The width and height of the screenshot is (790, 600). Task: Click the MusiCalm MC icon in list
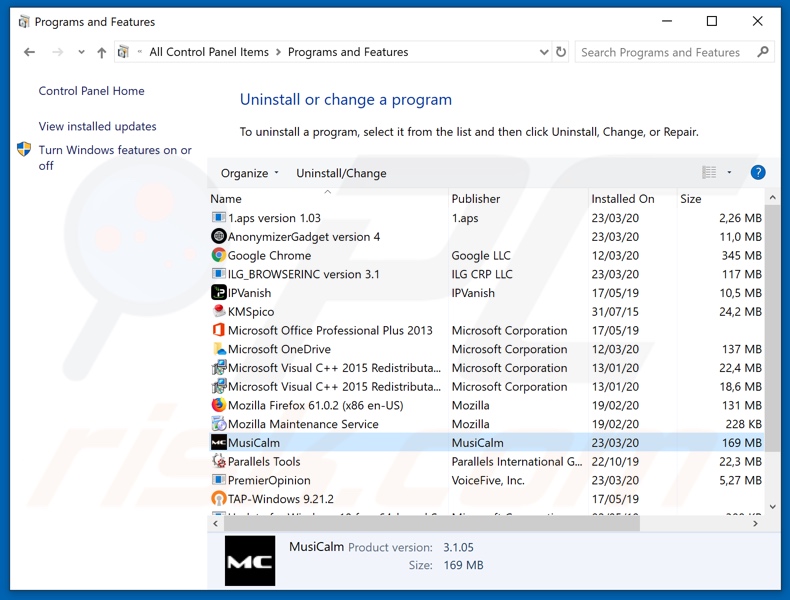tap(218, 442)
